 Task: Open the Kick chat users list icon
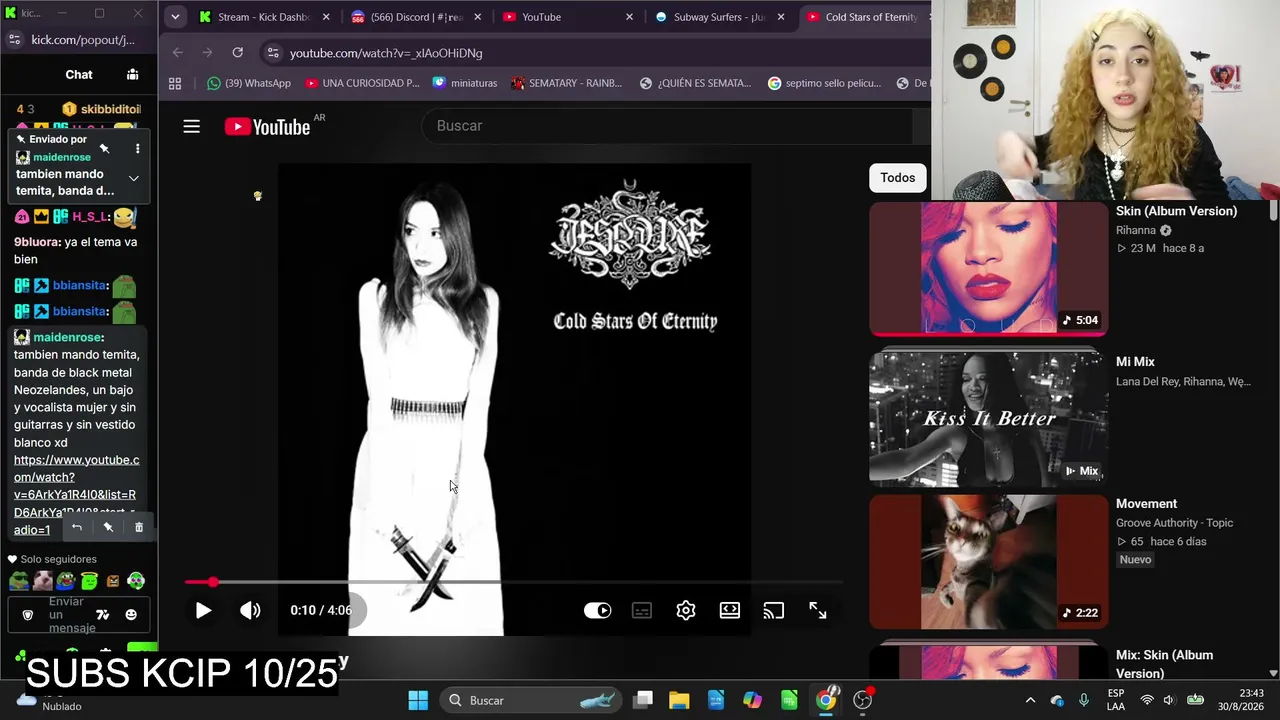tap(132, 74)
